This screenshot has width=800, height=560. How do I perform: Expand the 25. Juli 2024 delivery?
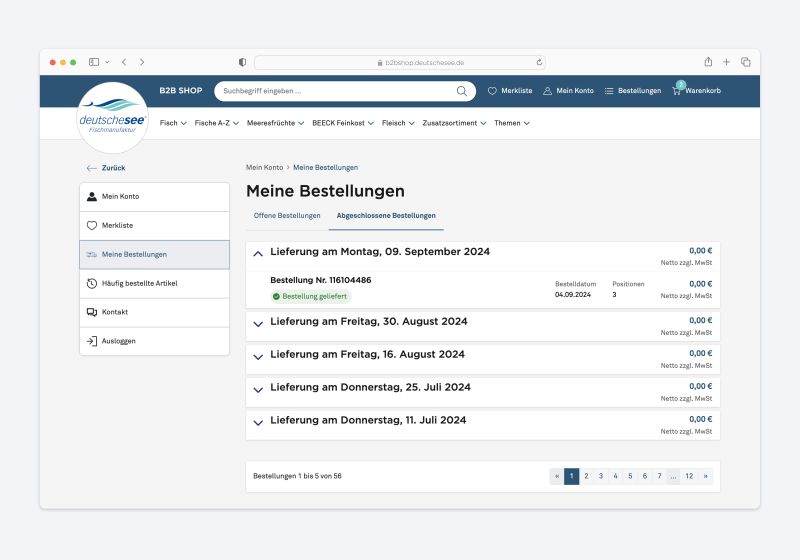tap(258, 390)
